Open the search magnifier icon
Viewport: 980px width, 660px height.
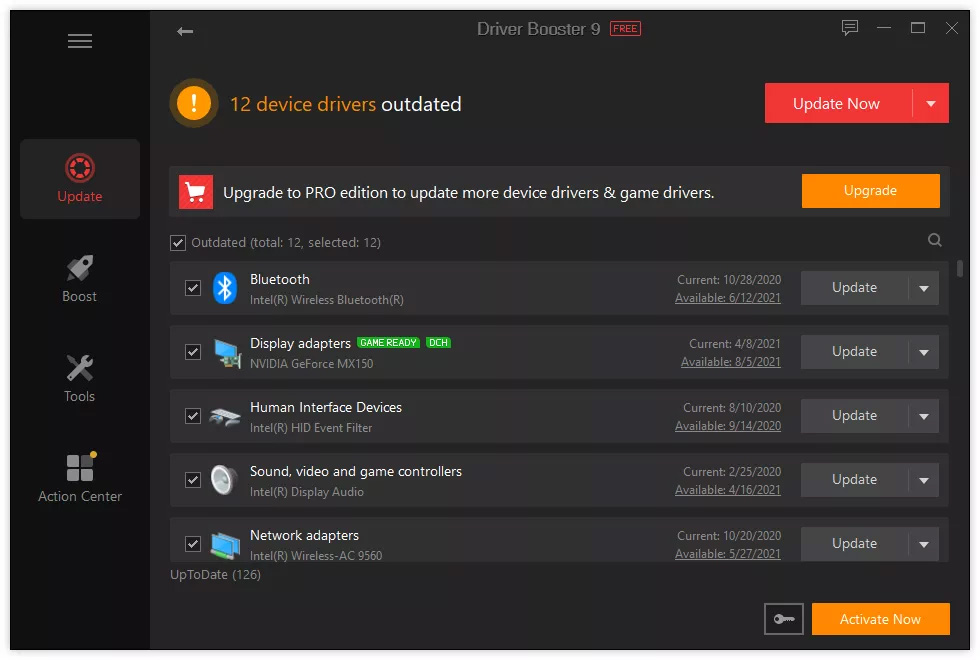[x=934, y=240]
